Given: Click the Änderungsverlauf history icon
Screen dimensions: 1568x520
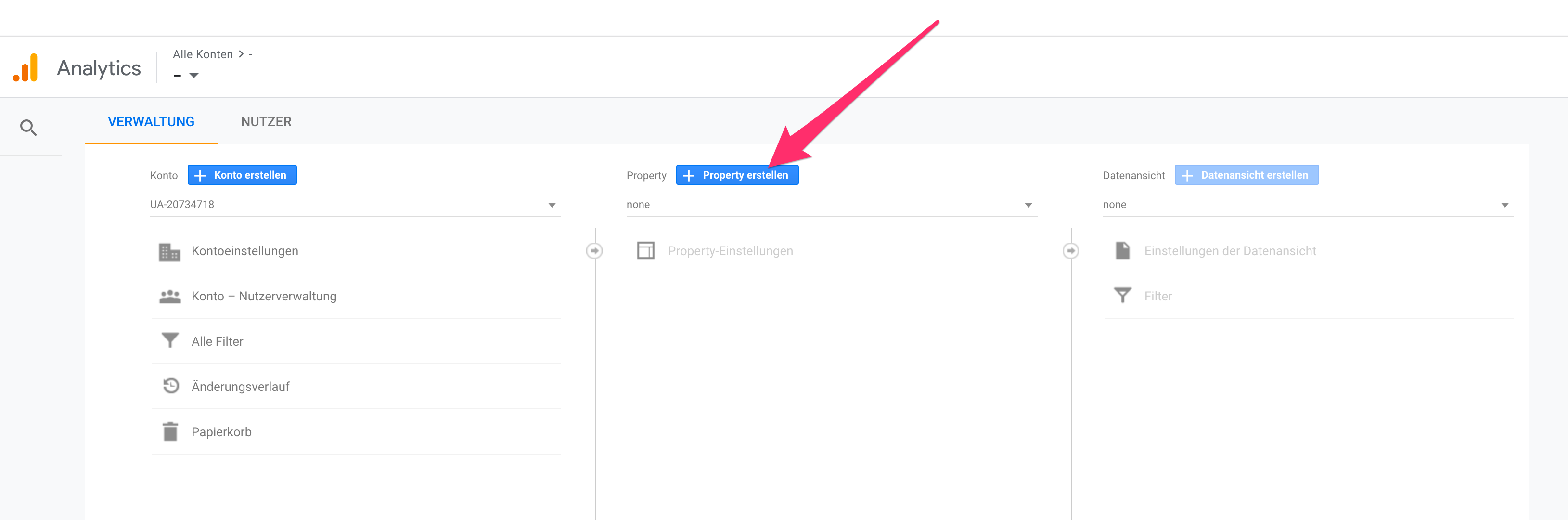Looking at the screenshot, I should click(x=170, y=386).
